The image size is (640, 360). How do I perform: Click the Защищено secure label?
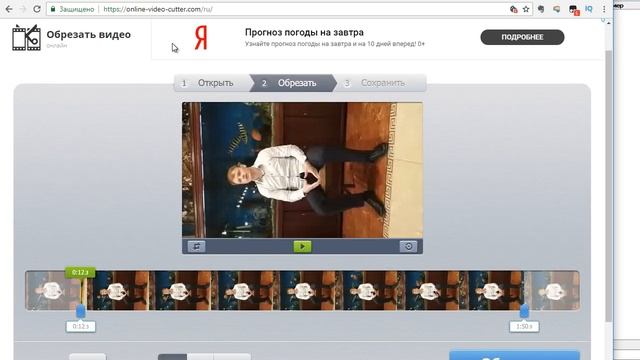tap(76, 9)
